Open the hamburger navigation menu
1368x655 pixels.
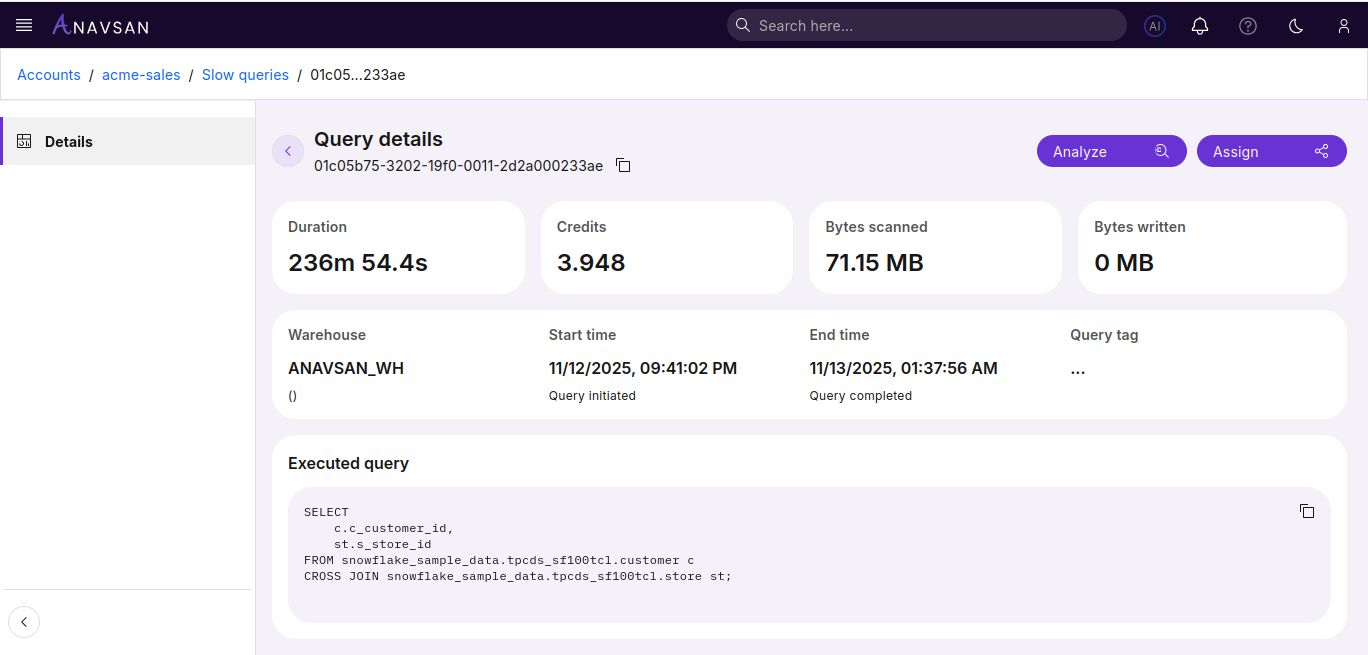(x=23, y=24)
